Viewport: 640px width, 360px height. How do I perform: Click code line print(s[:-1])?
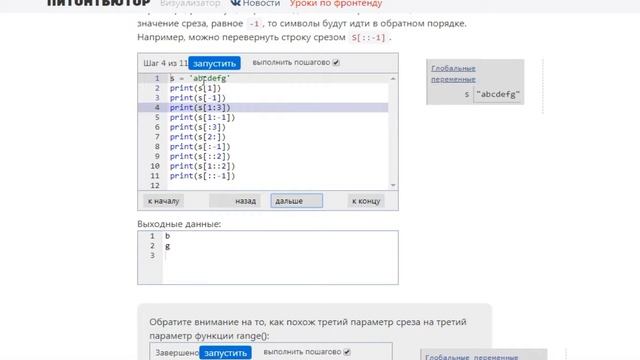[x=200, y=147]
